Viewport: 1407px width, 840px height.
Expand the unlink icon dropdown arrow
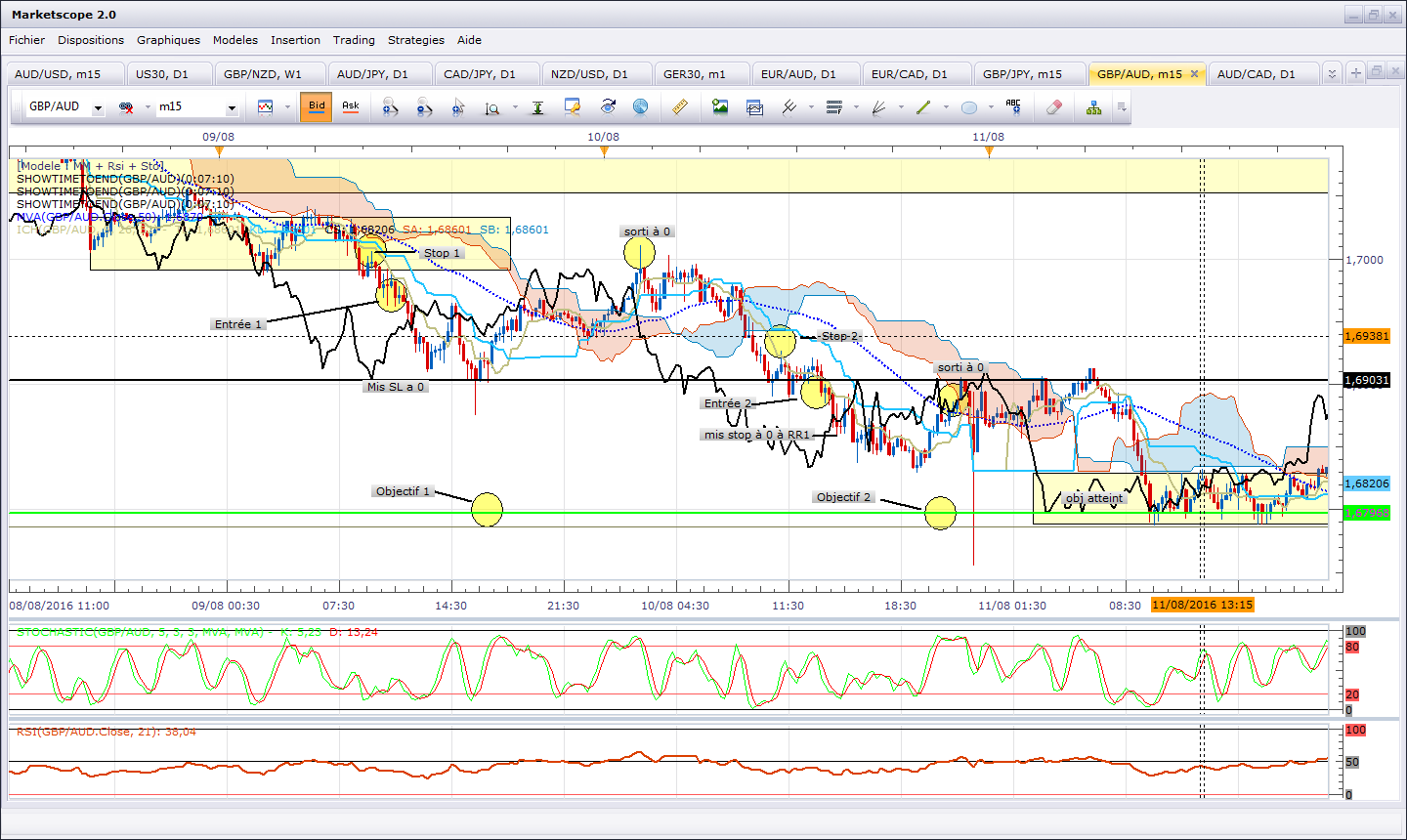coord(148,107)
